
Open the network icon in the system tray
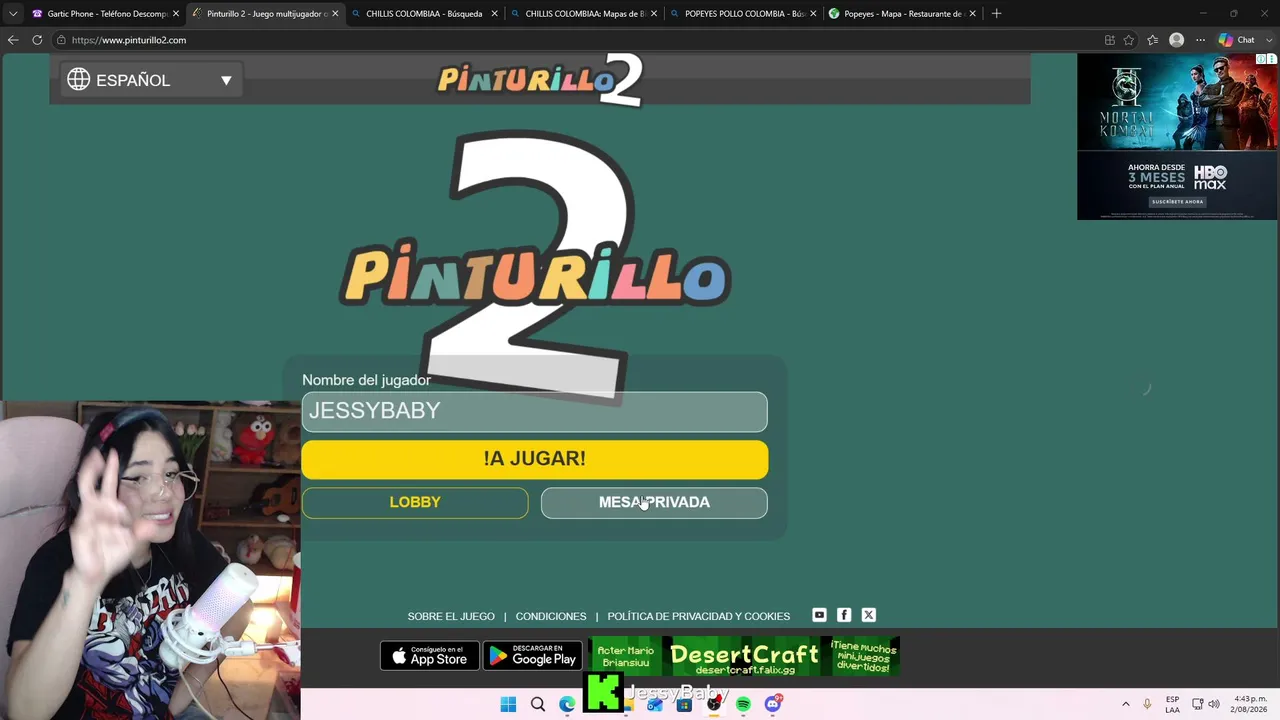click(1197, 704)
